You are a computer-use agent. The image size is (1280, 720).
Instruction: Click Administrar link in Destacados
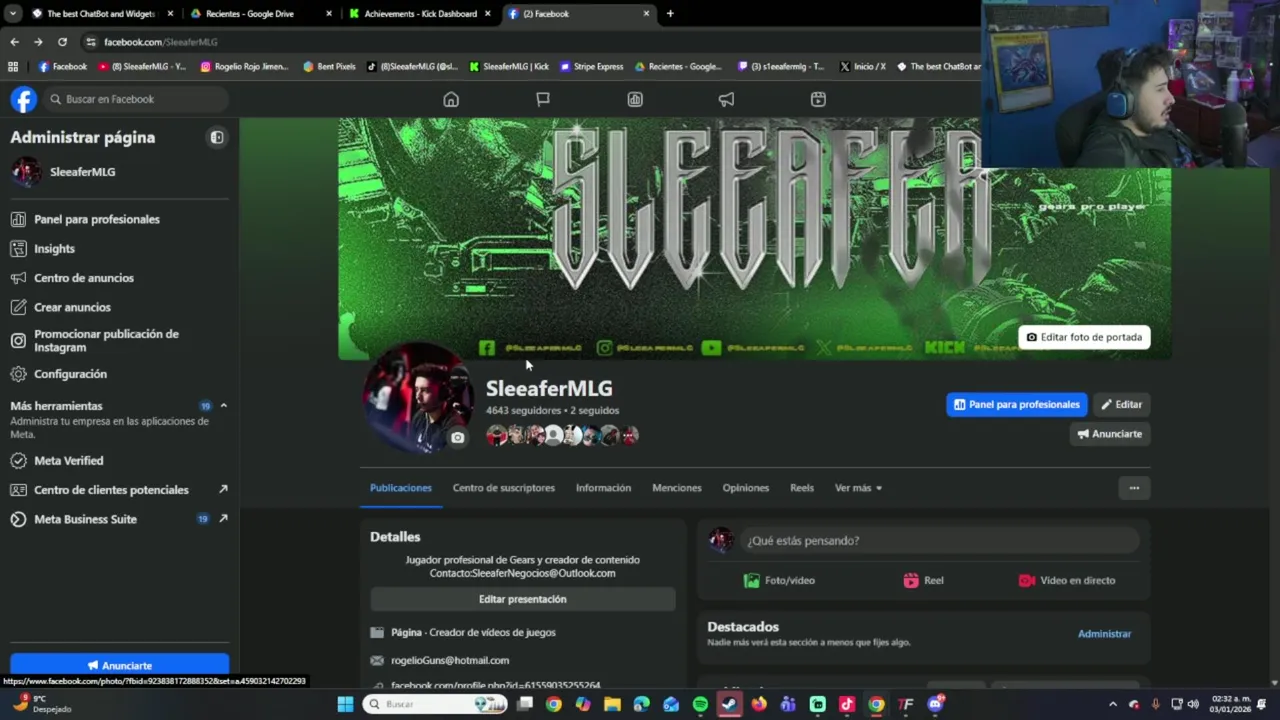1104,634
